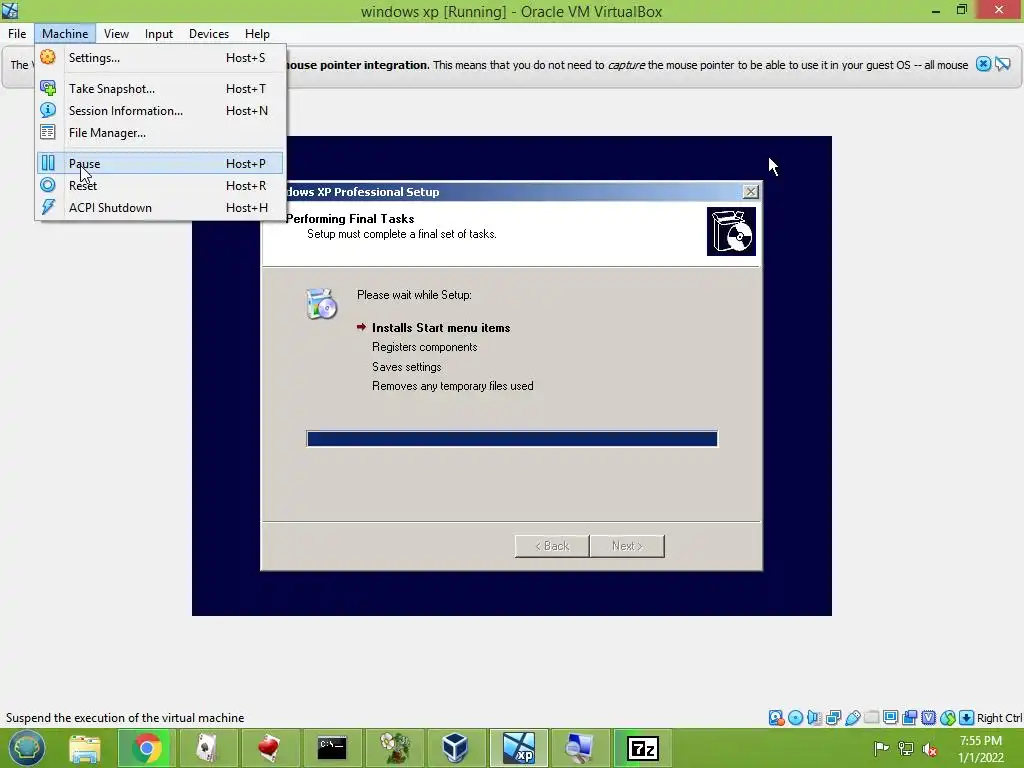The image size is (1024, 768).
Task: Click the Reset circular icon
Action: click(x=48, y=185)
